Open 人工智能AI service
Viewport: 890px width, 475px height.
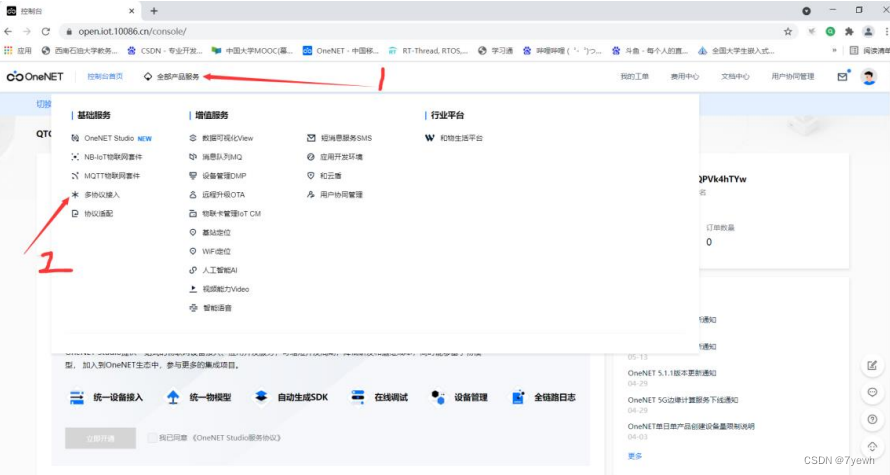(213, 270)
